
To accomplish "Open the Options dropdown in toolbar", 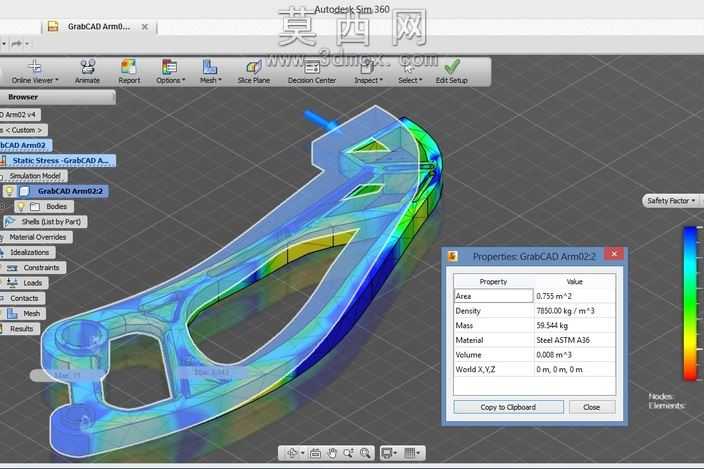I will [x=170, y=71].
